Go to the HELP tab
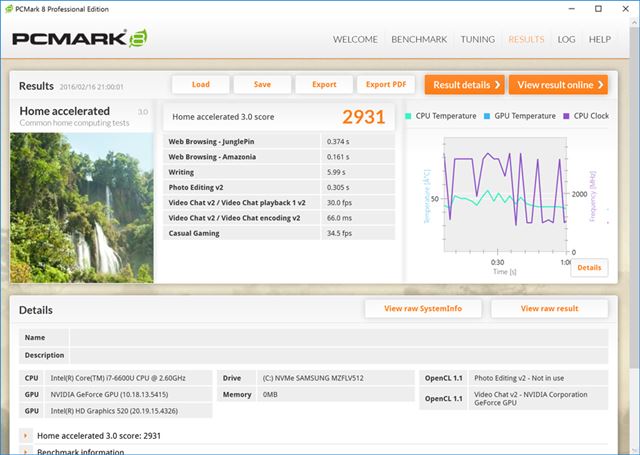The image size is (640, 455). point(600,40)
